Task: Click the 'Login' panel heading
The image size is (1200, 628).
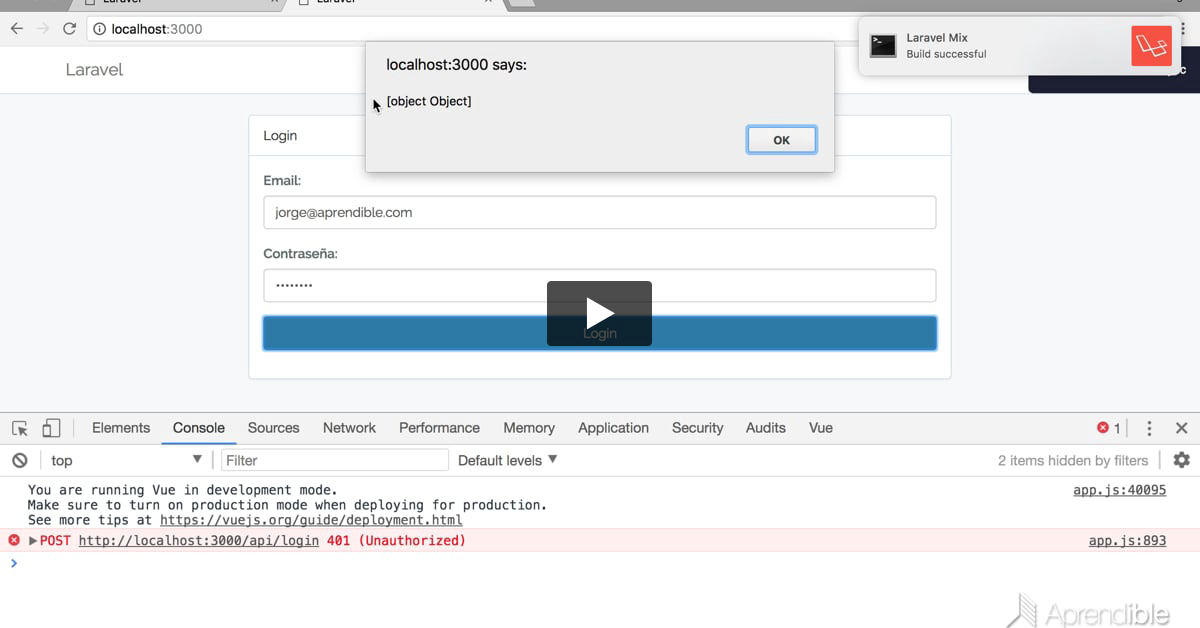Action: pos(280,136)
